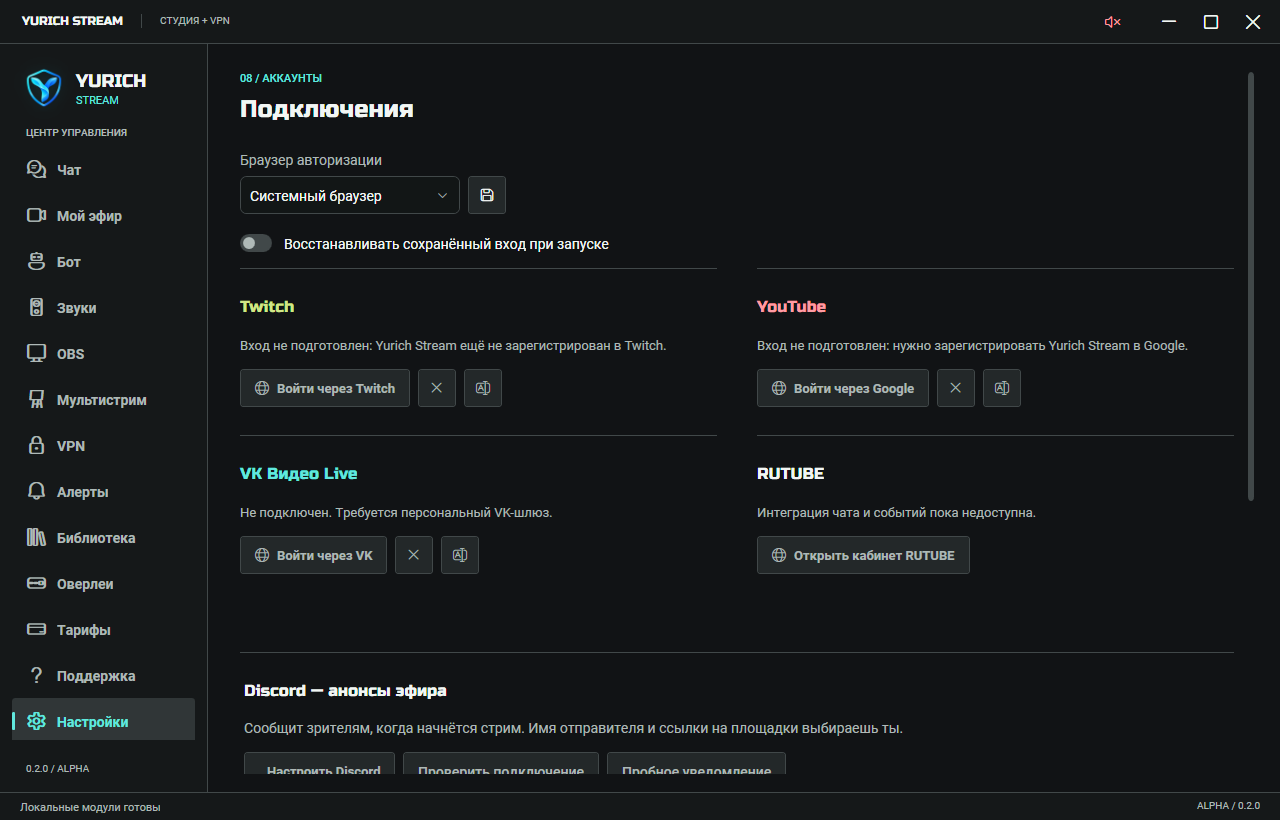The height and width of the screenshot is (820, 1280).
Task: Click the Проверить подключение button
Action: coord(501,765)
